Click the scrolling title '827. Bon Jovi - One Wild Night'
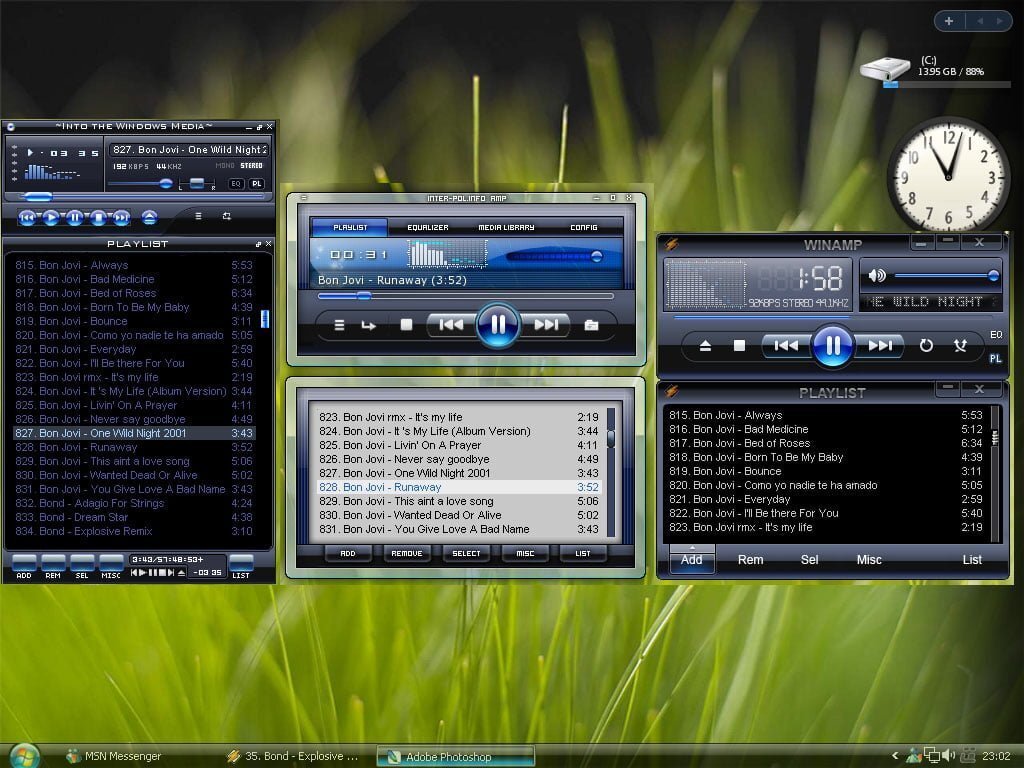 point(189,150)
